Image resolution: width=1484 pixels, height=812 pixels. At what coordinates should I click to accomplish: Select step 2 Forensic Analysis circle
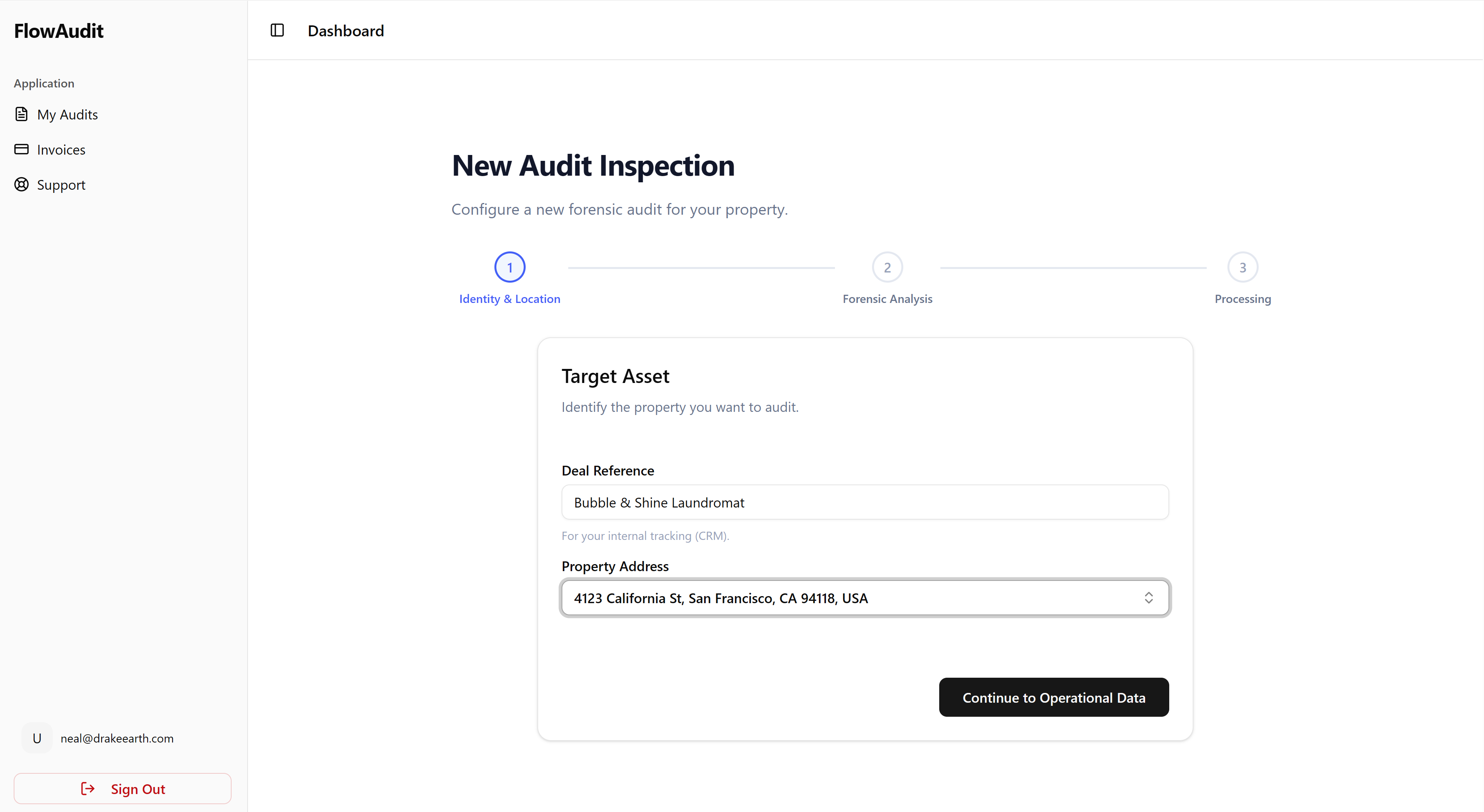886,267
